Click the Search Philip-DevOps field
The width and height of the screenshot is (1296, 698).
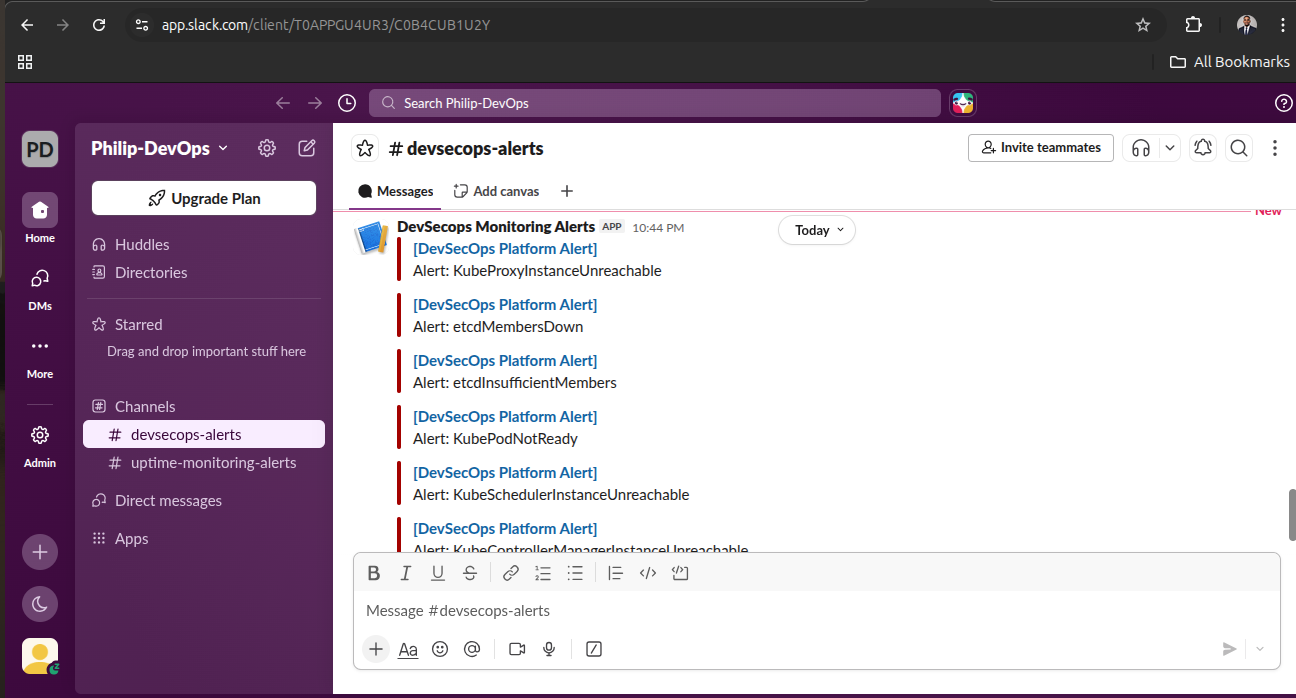655,103
